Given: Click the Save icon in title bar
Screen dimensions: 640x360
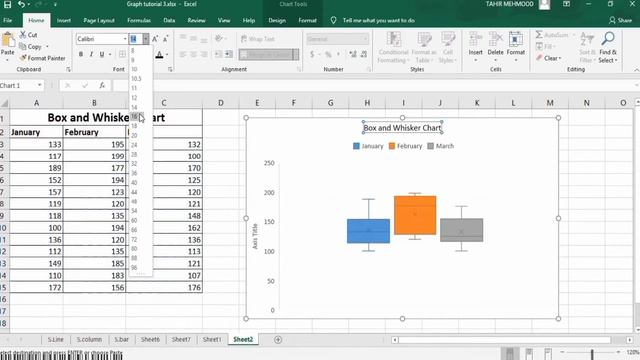Looking at the screenshot, I should pyautogui.click(x=7, y=4).
